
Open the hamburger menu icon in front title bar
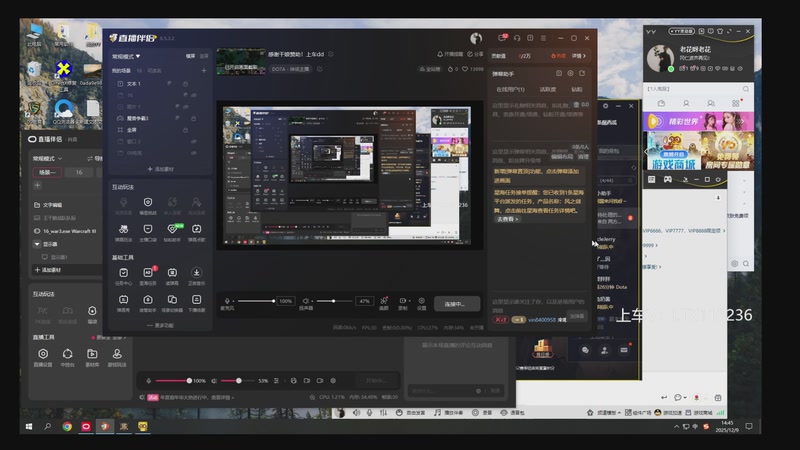point(543,38)
